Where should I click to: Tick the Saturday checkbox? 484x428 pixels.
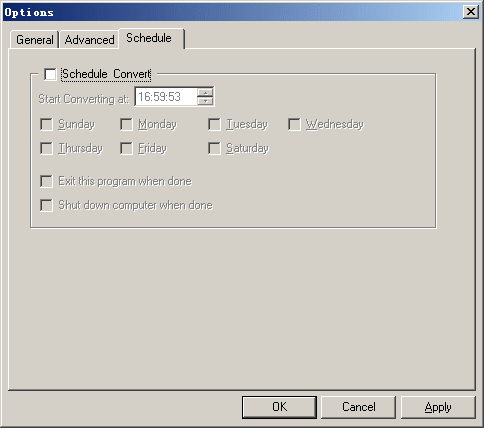pyautogui.click(x=214, y=148)
